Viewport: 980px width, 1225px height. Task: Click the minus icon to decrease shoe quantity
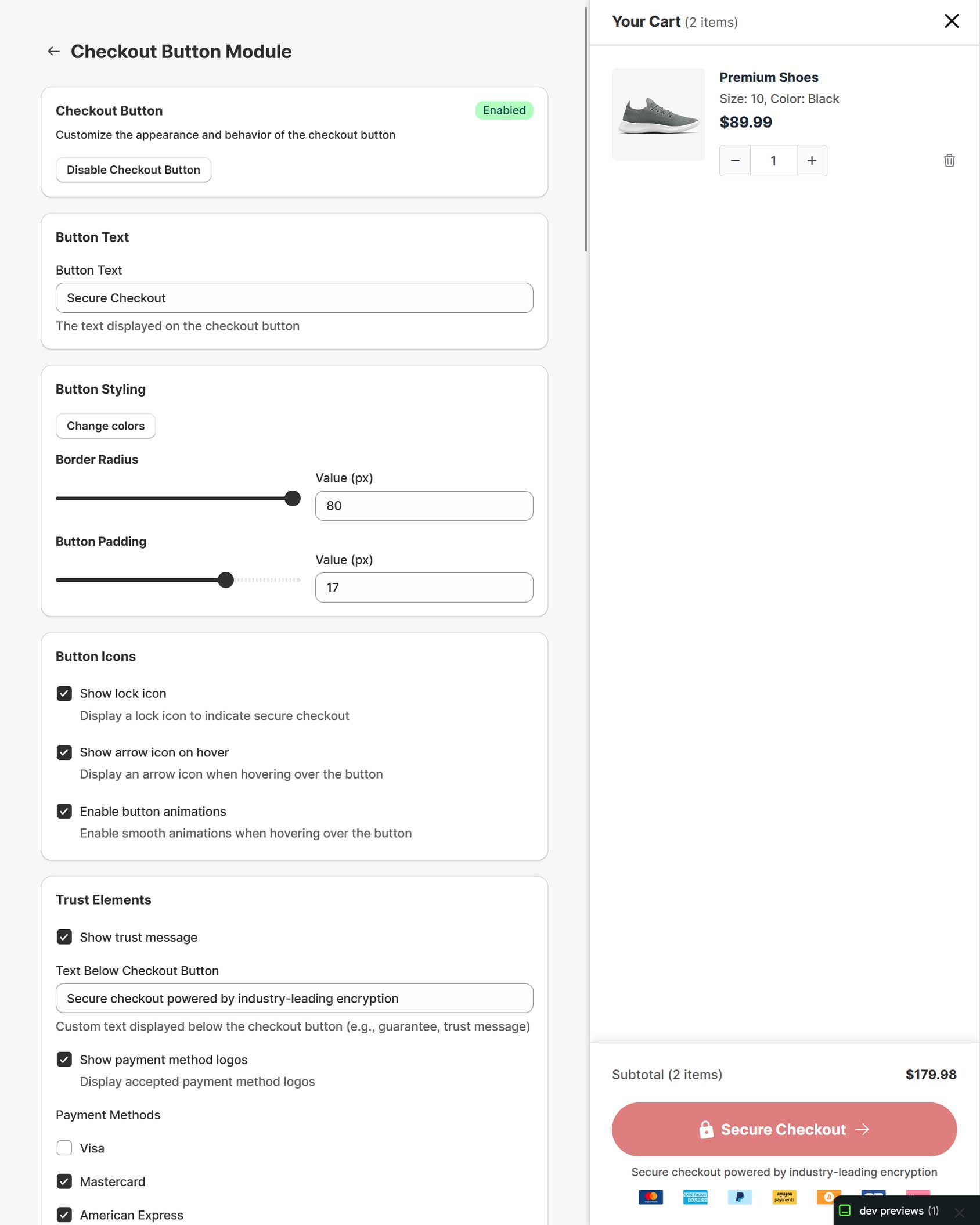point(735,161)
